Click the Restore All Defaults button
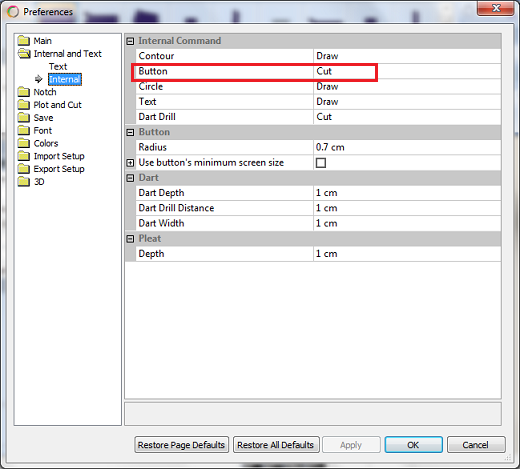520x469 pixels. 276,445
